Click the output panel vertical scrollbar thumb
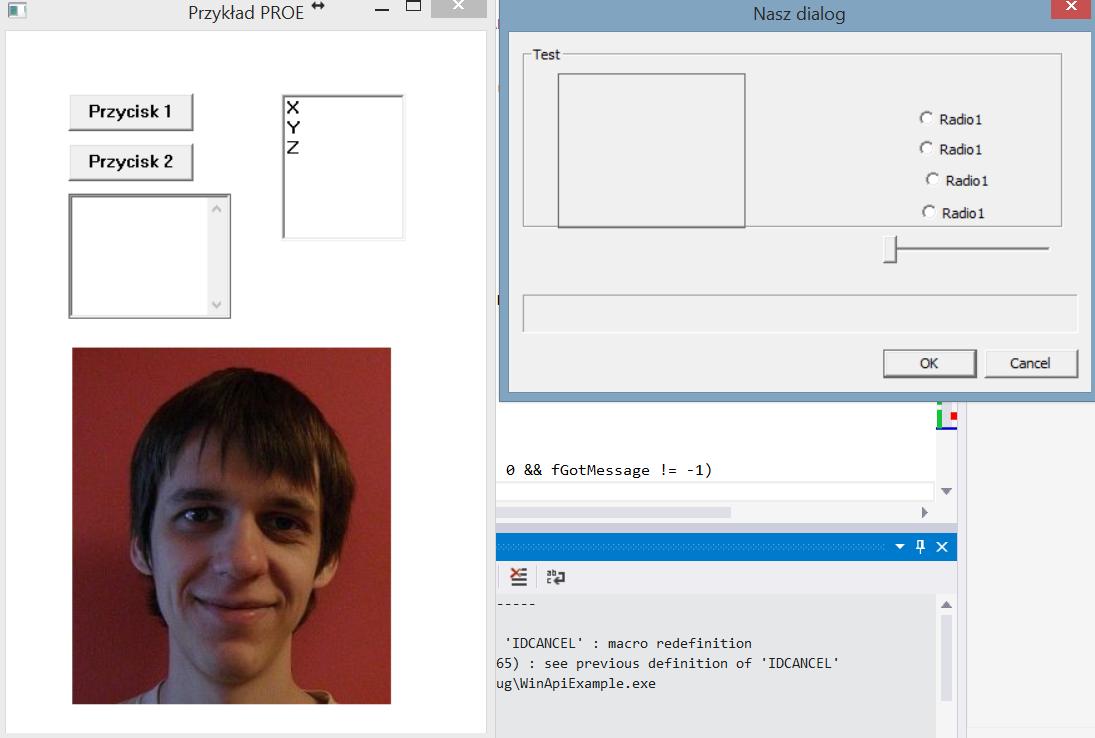Image resolution: width=1095 pixels, height=738 pixels. tap(946, 657)
